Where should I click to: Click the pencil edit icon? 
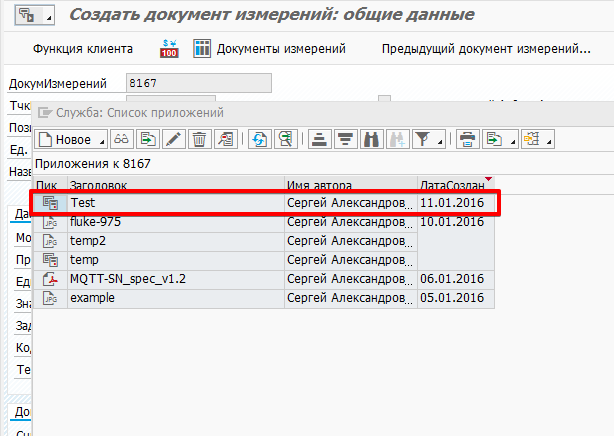[173, 140]
